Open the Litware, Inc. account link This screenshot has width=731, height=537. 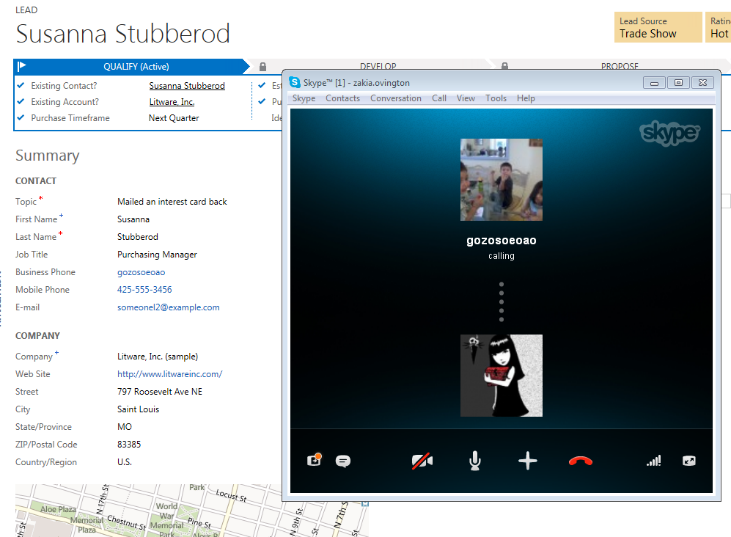(x=171, y=102)
